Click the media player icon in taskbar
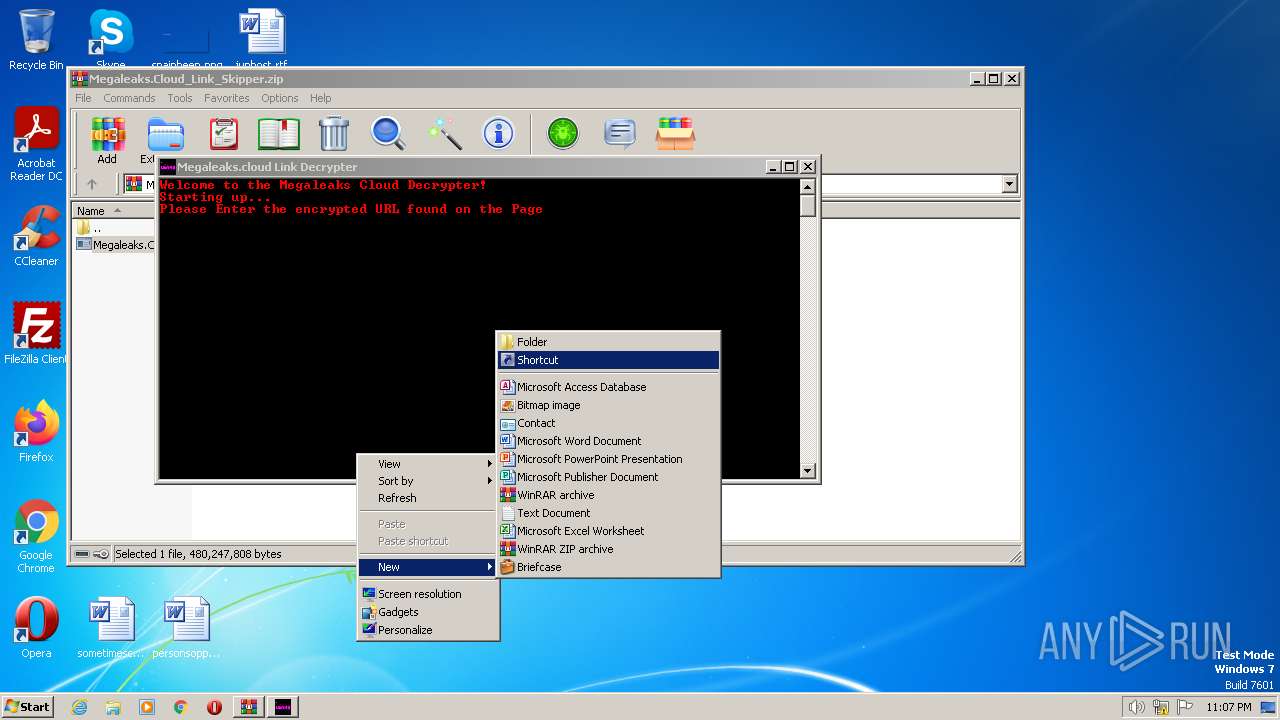This screenshot has height=720, width=1280. tap(147, 706)
